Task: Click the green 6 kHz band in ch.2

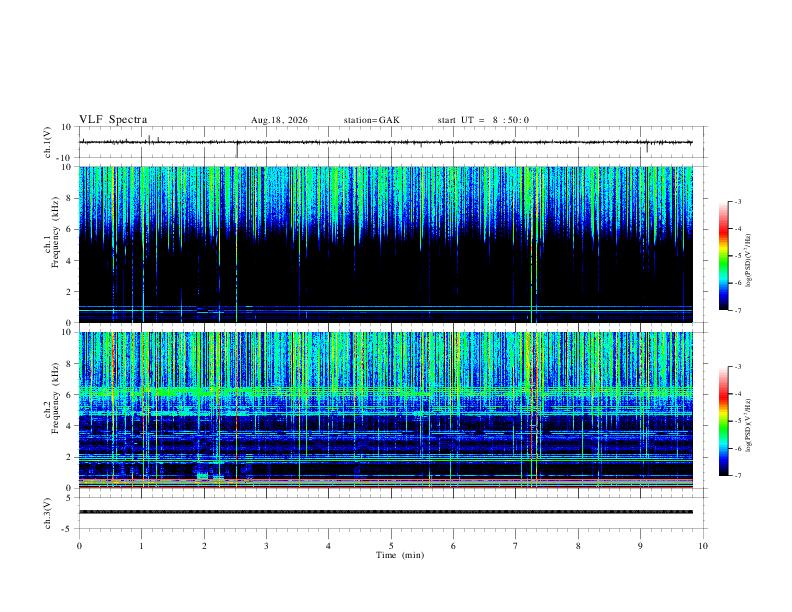Action: tap(385, 391)
